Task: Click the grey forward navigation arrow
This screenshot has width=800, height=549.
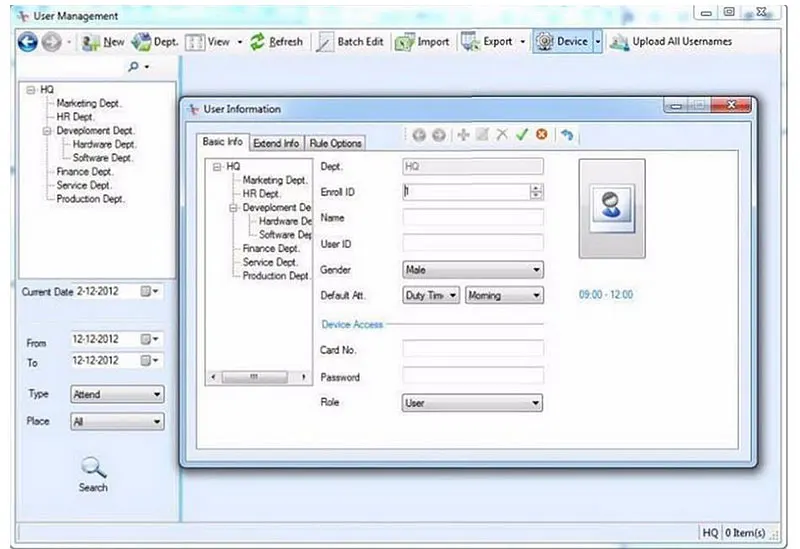Action: point(52,42)
